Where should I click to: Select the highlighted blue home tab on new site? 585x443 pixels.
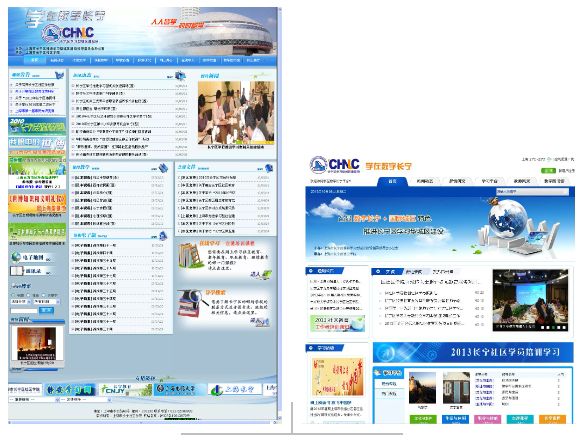tap(392, 181)
